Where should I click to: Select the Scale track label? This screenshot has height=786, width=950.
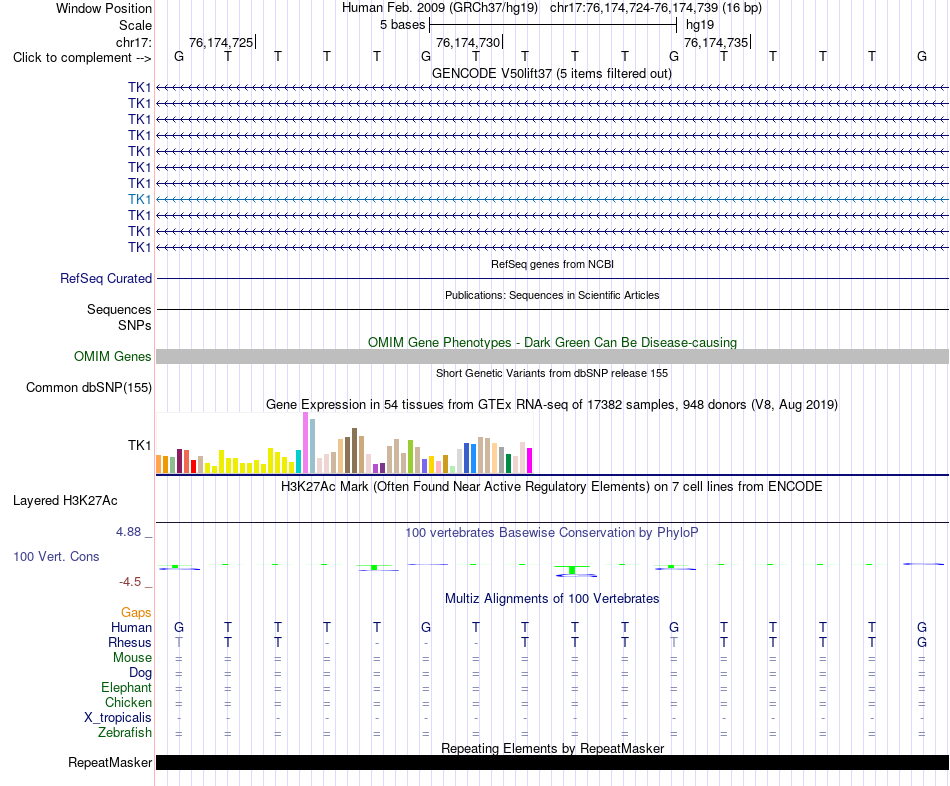[x=135, y=25]
